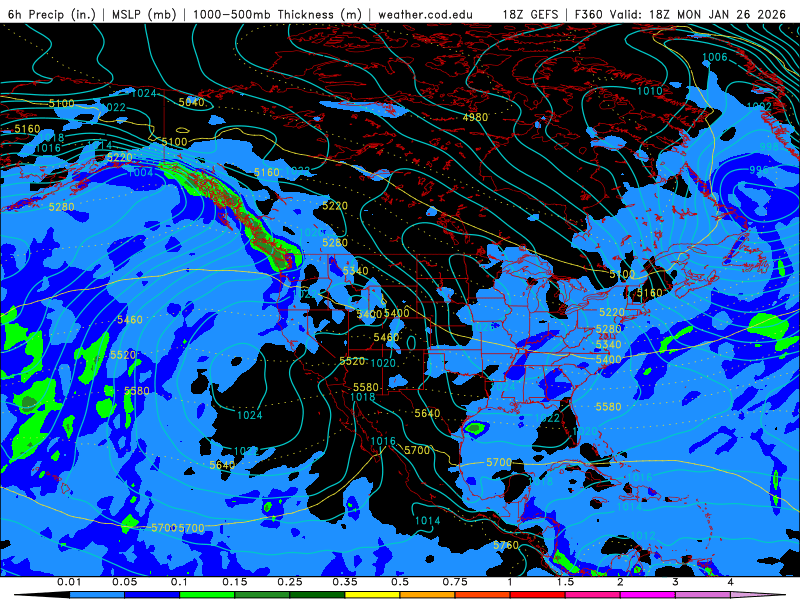Screen dimensions: 800x600
Task: Click the '998' pressure contour label
Action: coord(769,147)
